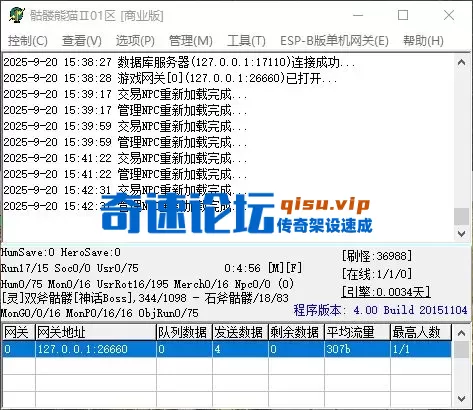Screen dimensions: 473x410
Task: Click the 15:41:22 交易NPC重新加载完成 log line
Action: tap(125, 158)
